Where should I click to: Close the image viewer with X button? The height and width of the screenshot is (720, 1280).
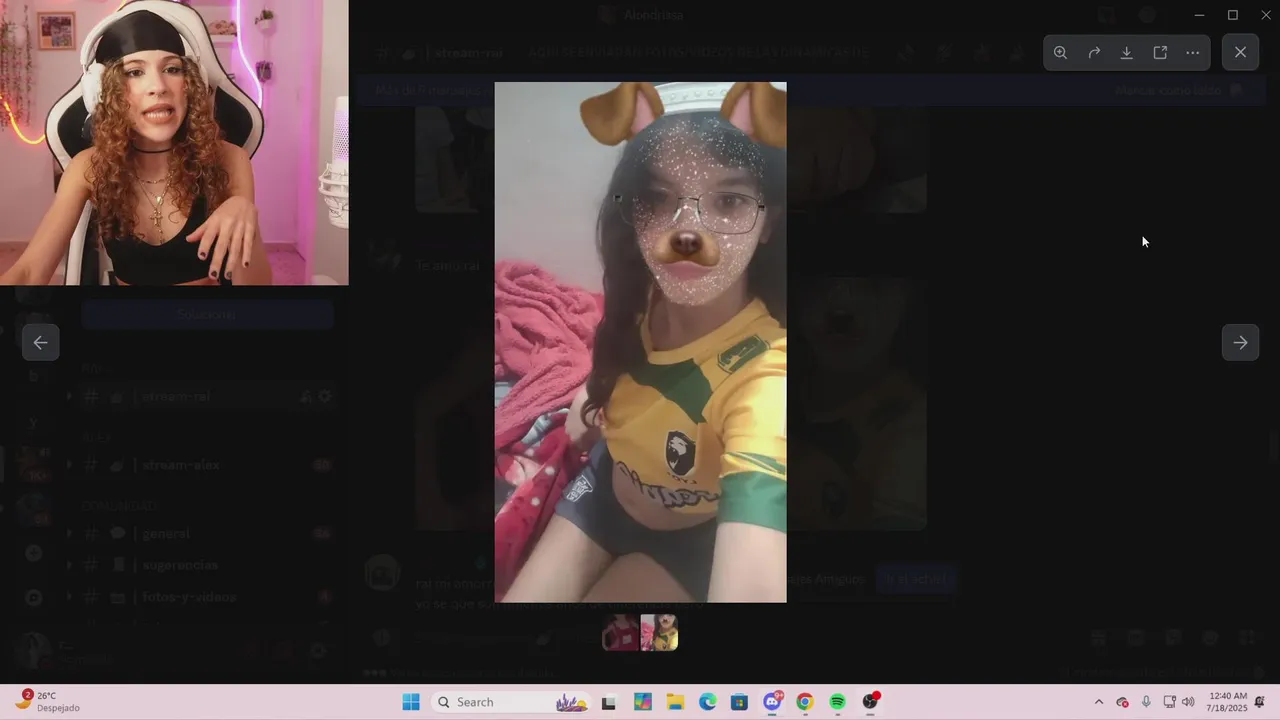click(x=1240, y=53)
